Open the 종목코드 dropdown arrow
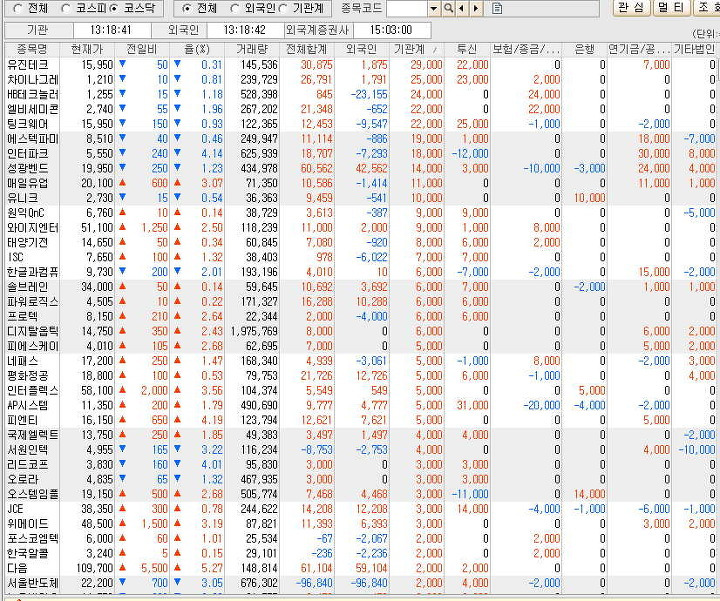This screenshot has width=720, height=601. [x=433, y=8]
